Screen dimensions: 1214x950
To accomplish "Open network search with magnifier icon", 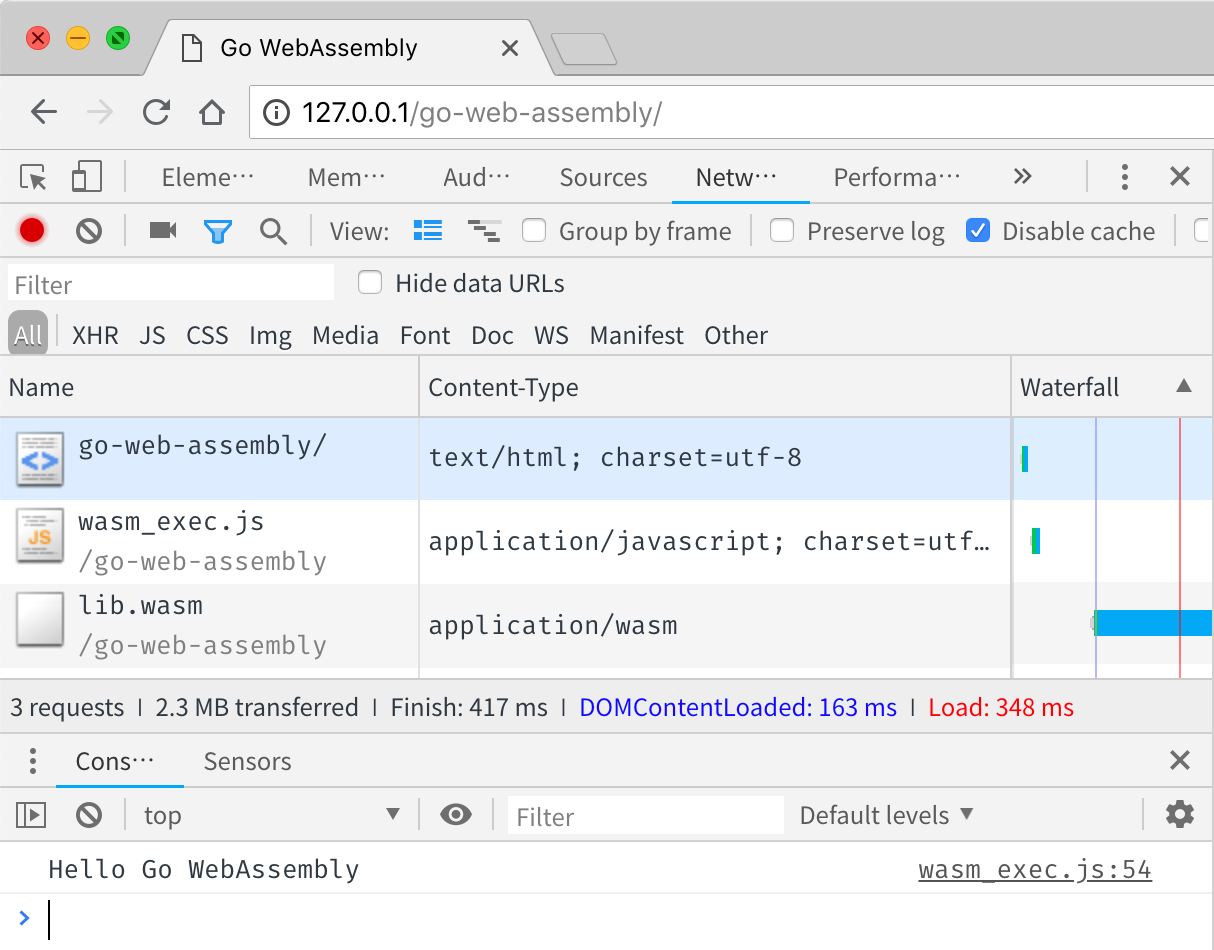I will (273, 232).
